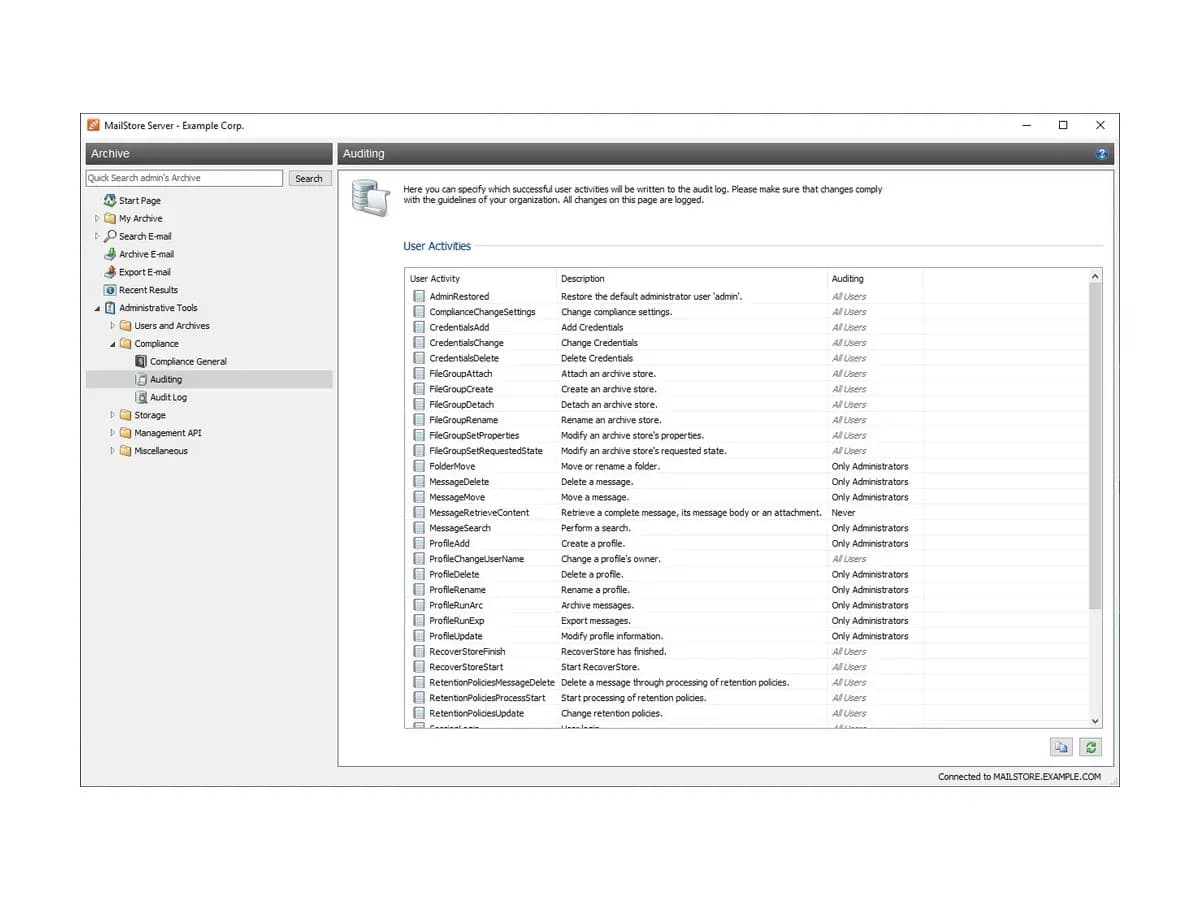This screenshot has height=900, width=1200.
Task: Open Export E-mail in the tree
Action: coord(145,272)
